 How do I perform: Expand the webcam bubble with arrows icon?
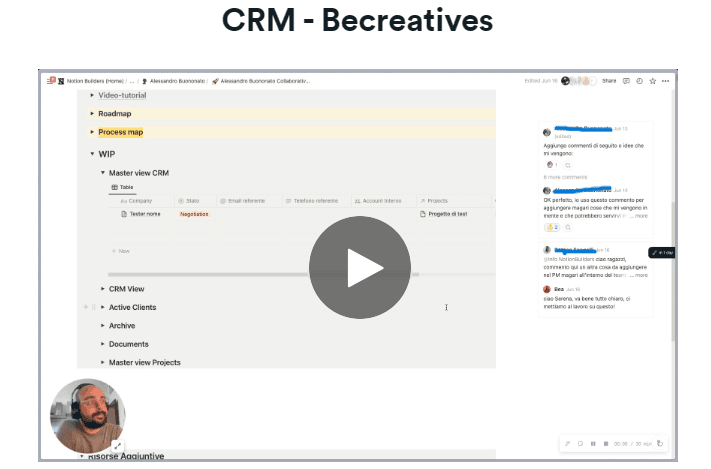117,446
